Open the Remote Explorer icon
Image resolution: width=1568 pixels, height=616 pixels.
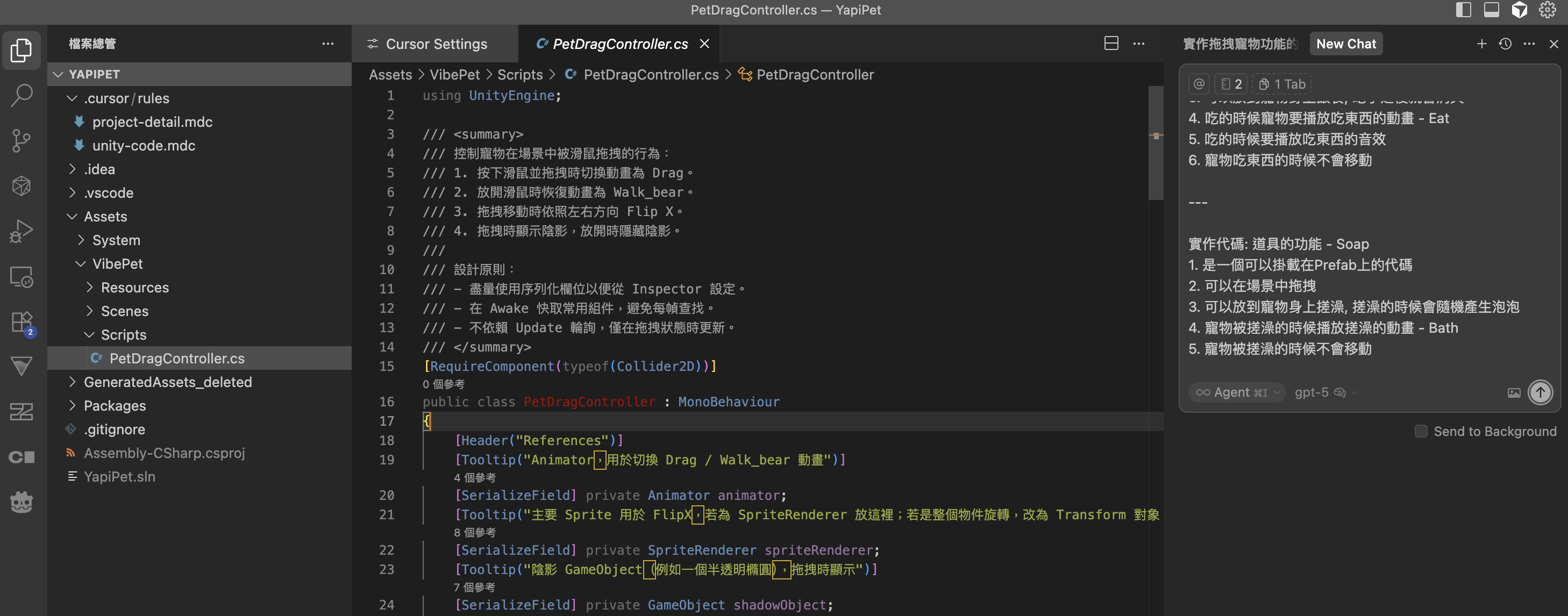click(x=22, y=276)
